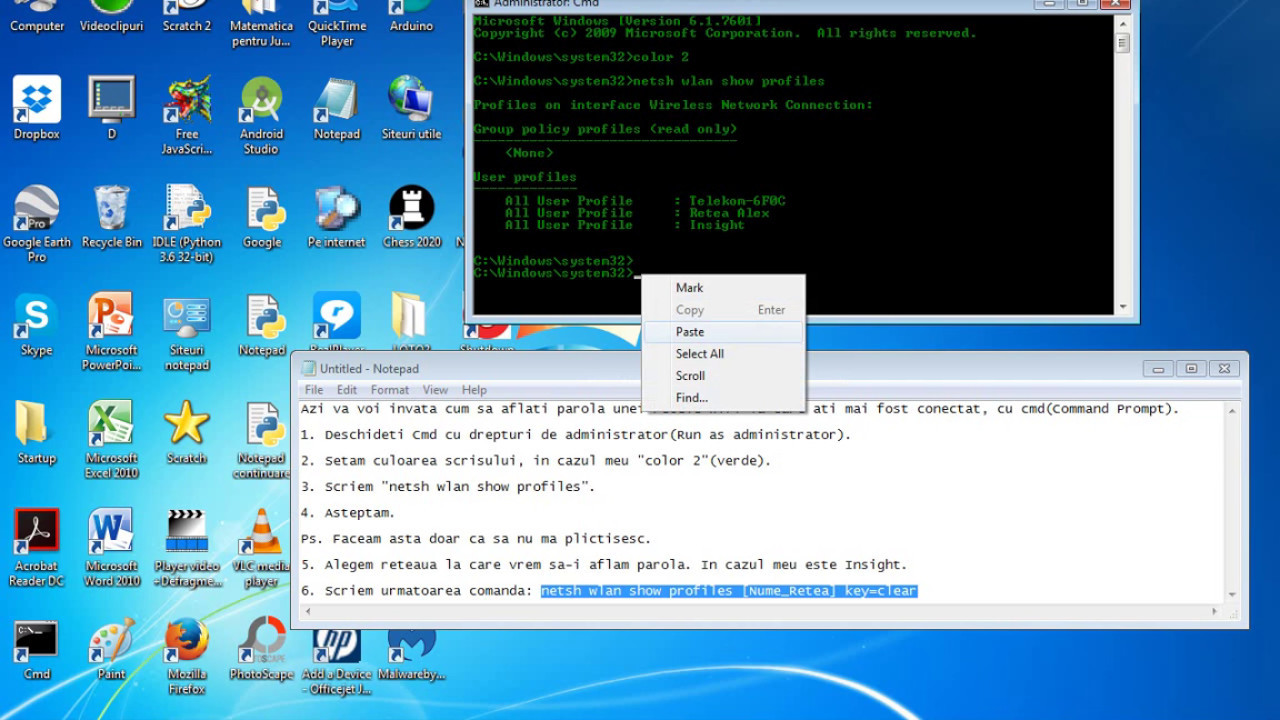Launch Microsoft Word 2010 shortcut
Screen dimensions: 1280x720
[x=112, y=547]
